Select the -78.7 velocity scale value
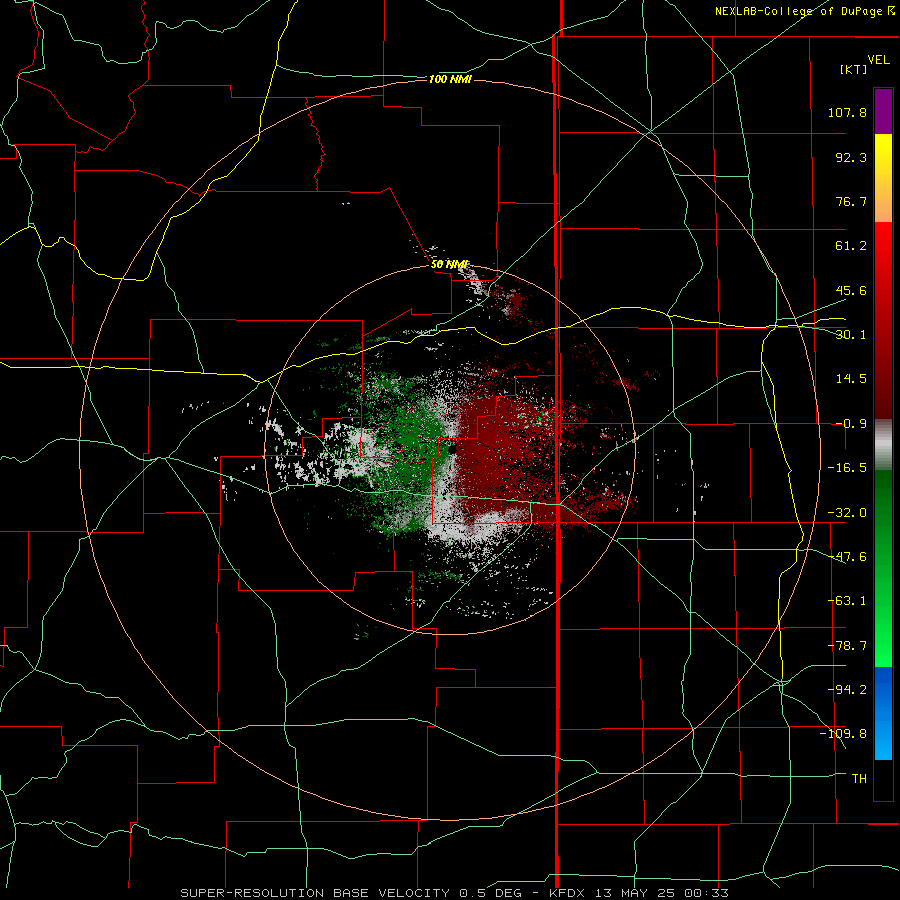900x900 pixels. pyautogui.click(x=847, y=646)
